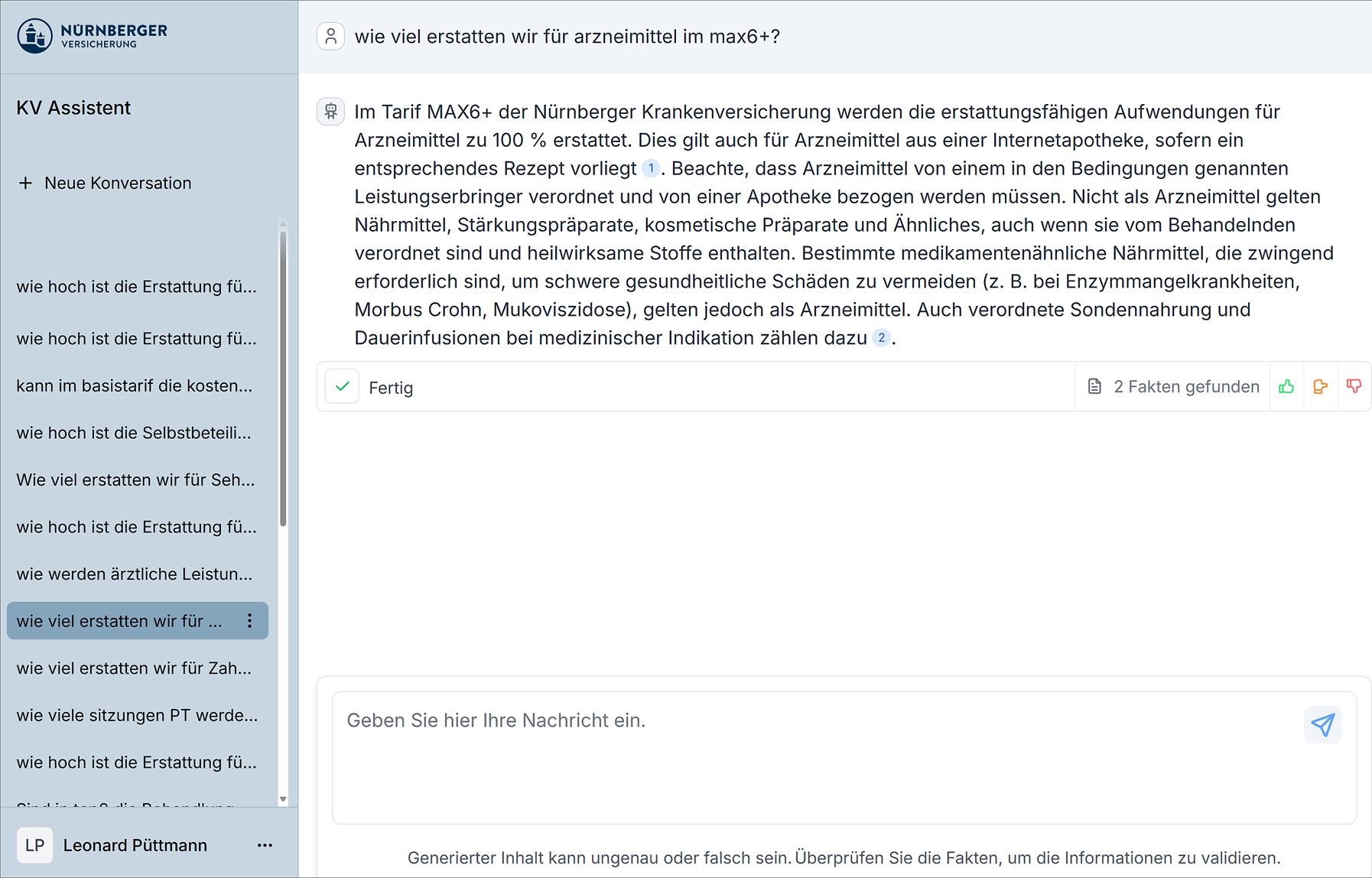1372x878 pixels.
Task: Click the question text about arzneimittel im max6+
Action: [x=567, y=37]
